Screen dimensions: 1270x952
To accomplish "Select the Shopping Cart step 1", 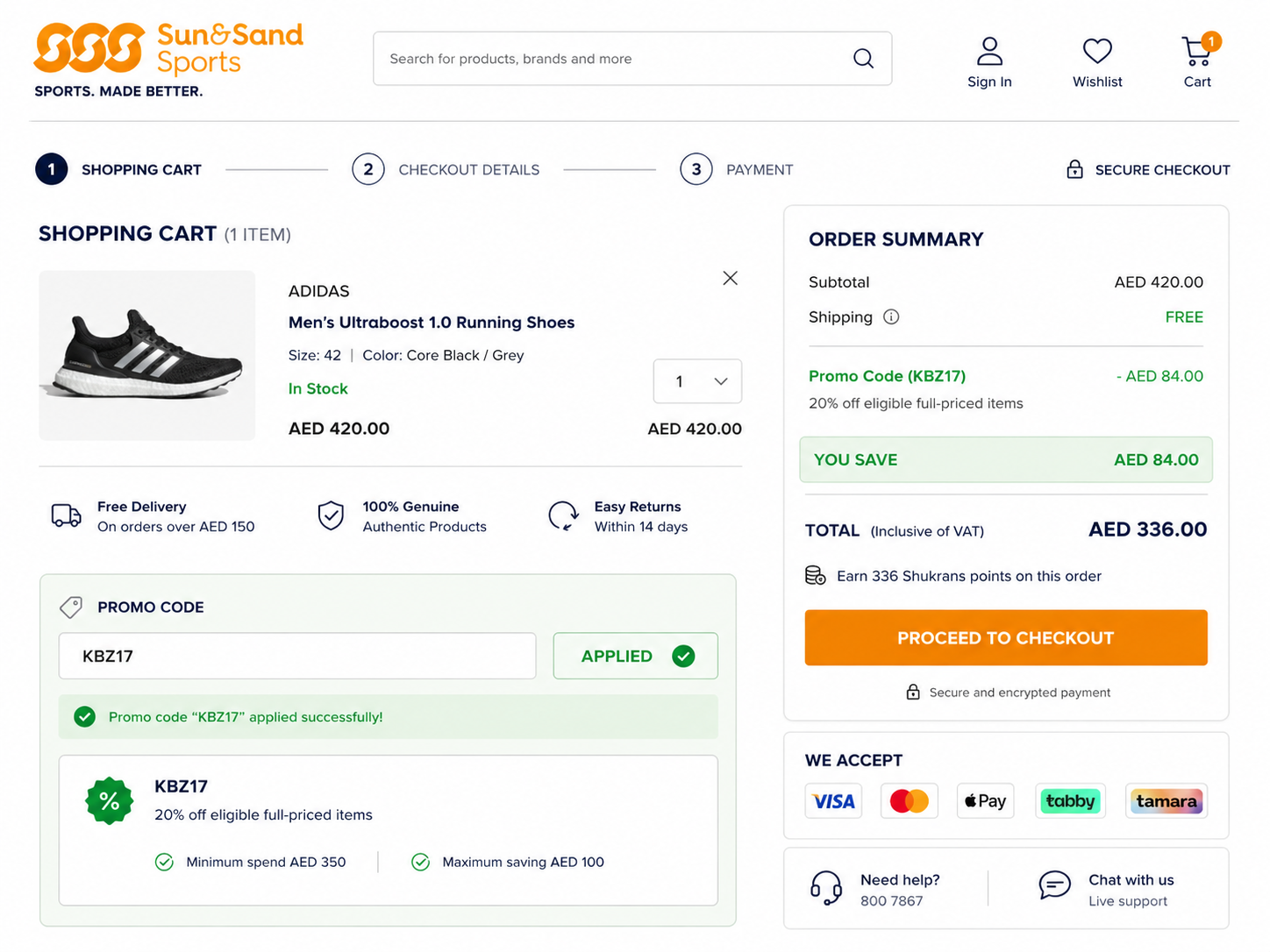I will point(118,169).
